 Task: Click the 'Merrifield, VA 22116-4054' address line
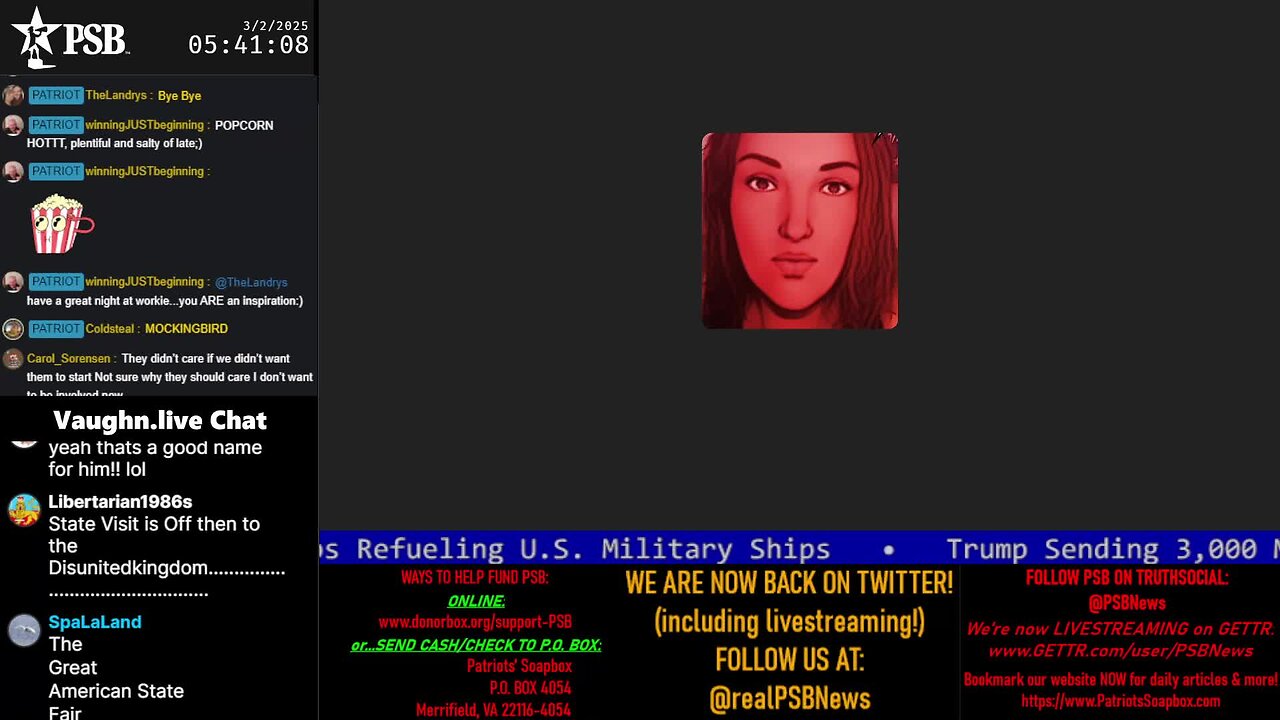[494, 710]
